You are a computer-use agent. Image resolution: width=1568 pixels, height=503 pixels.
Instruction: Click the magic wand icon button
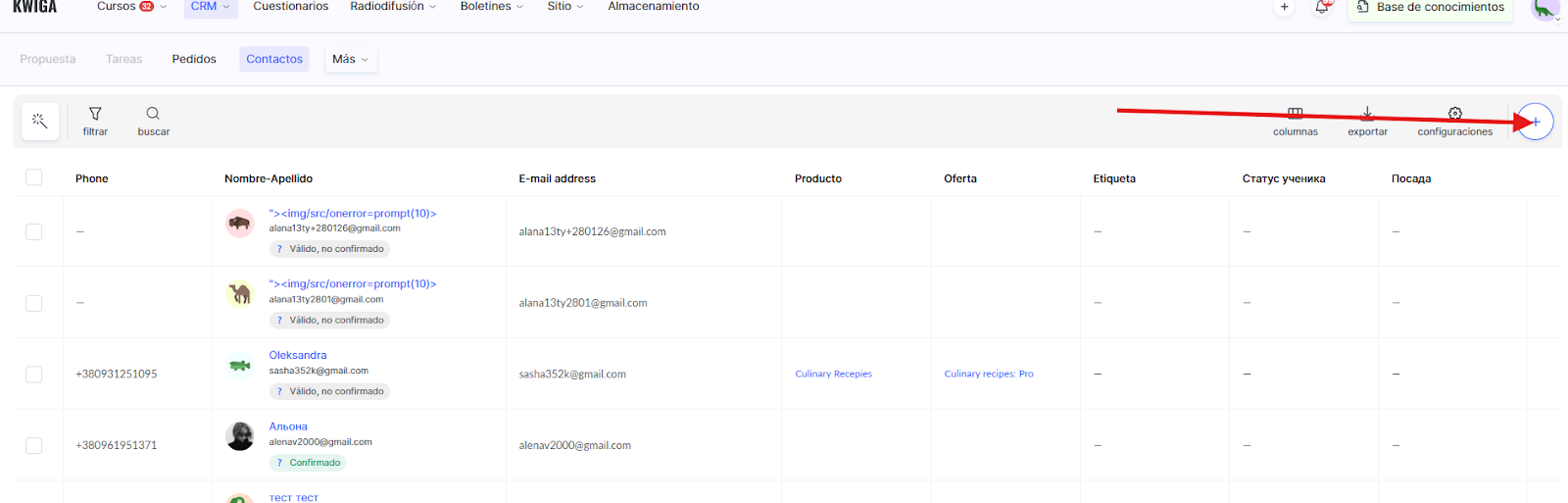[40, 121]
